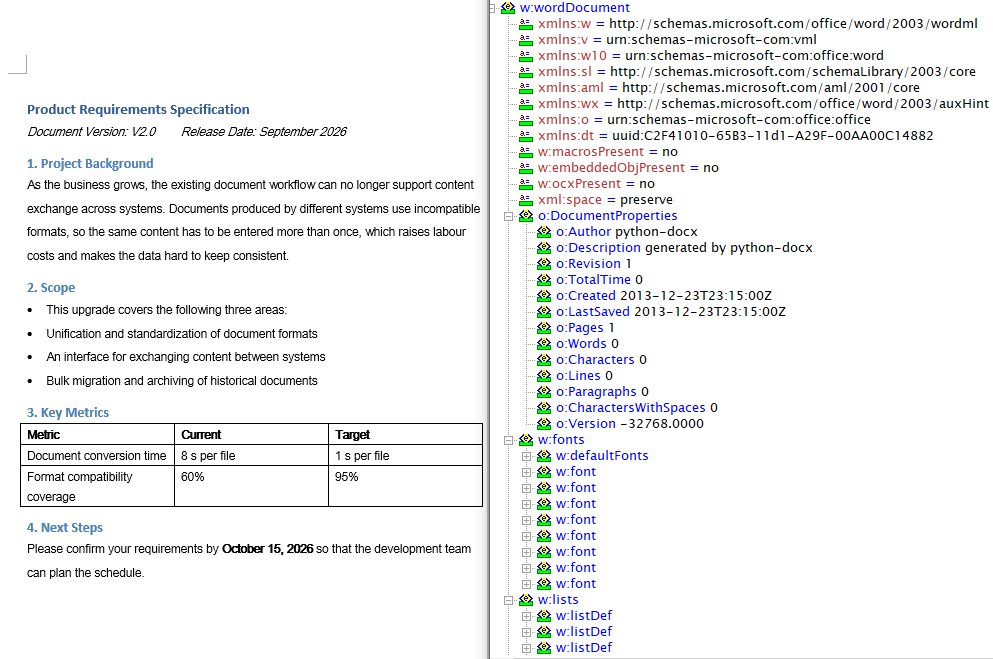Click the o:LastSaved element icon
Screen dimensions: 993x659
tap(544, 311)
